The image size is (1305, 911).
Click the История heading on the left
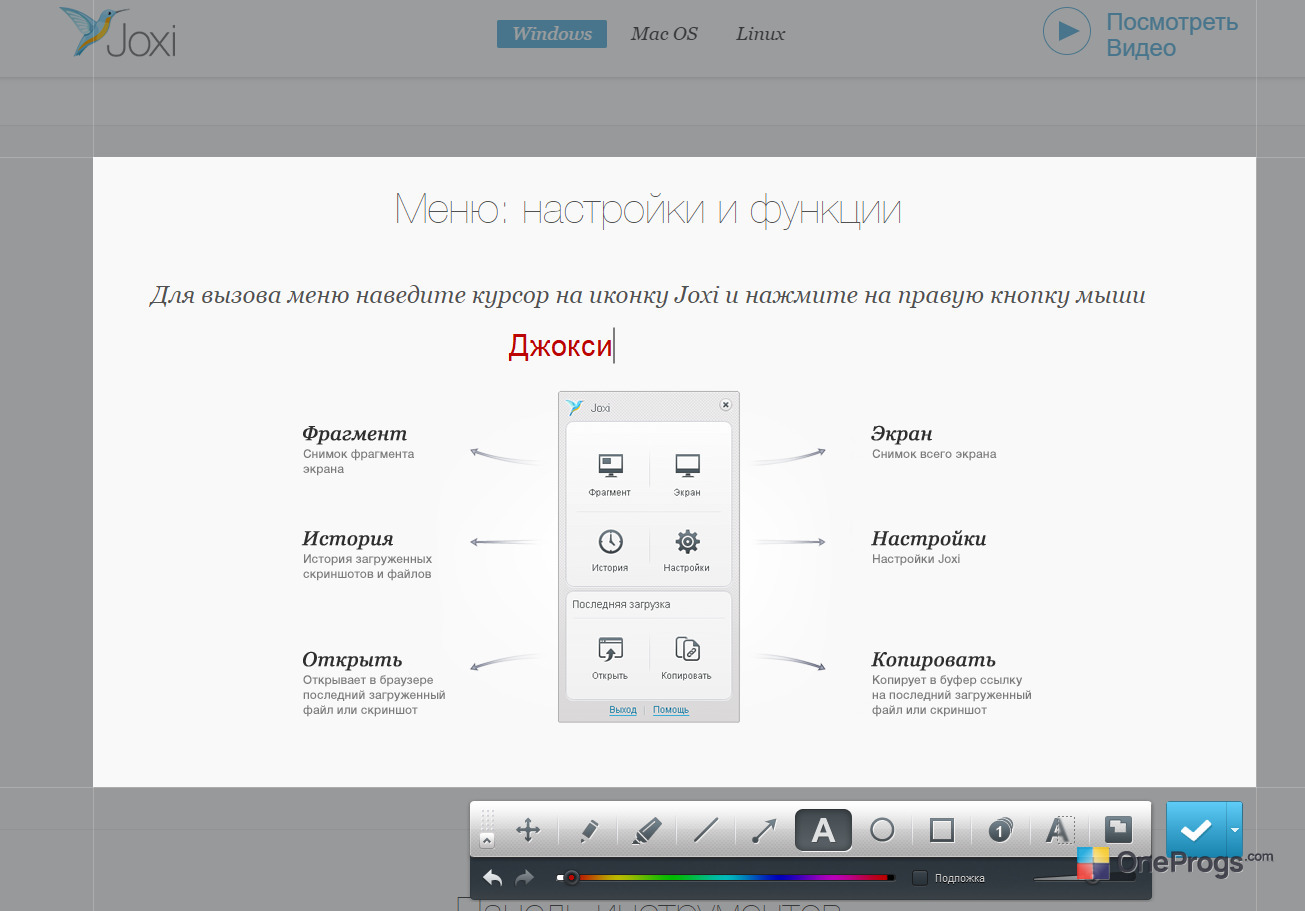pos(348,539)
